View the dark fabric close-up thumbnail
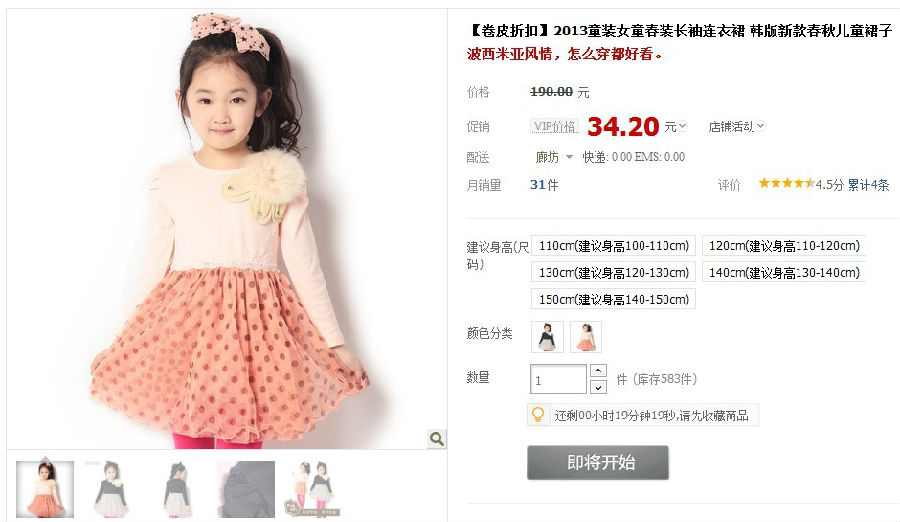Image resolution: width=900 pixels, height=522 pixels. click(x=246, y=489)
